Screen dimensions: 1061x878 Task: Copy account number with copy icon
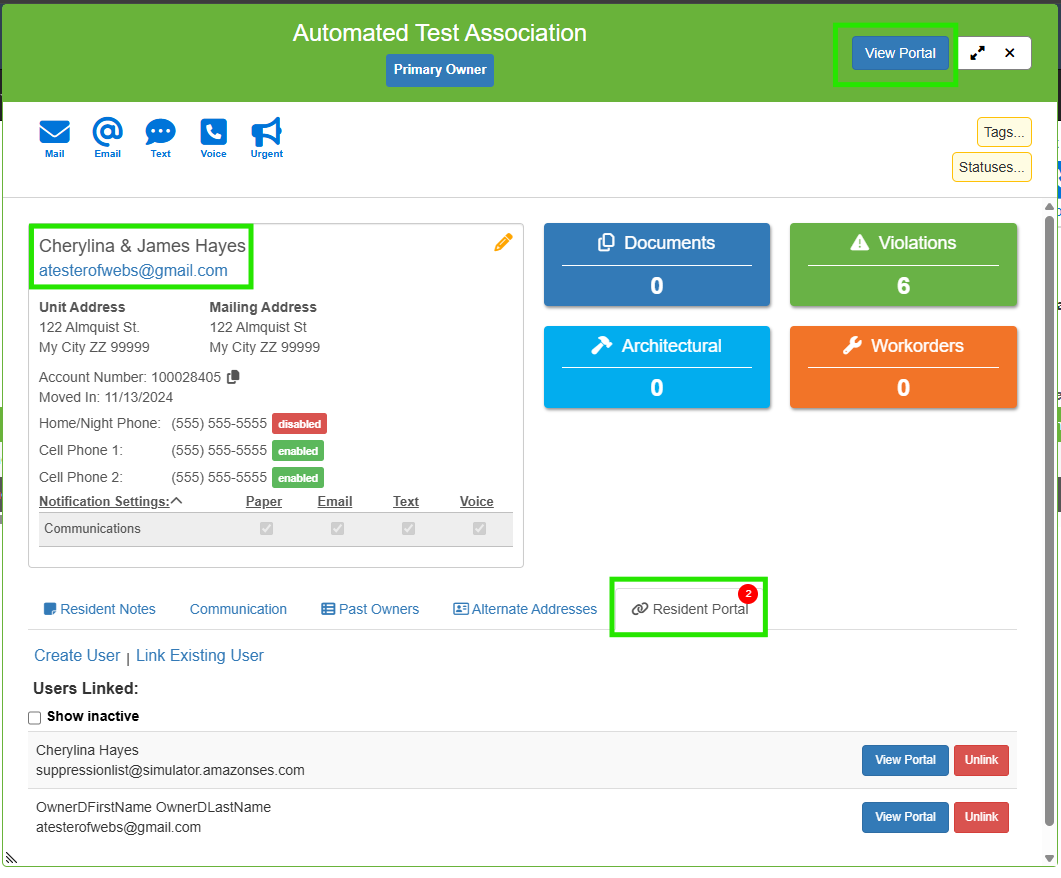coord(233,377)
